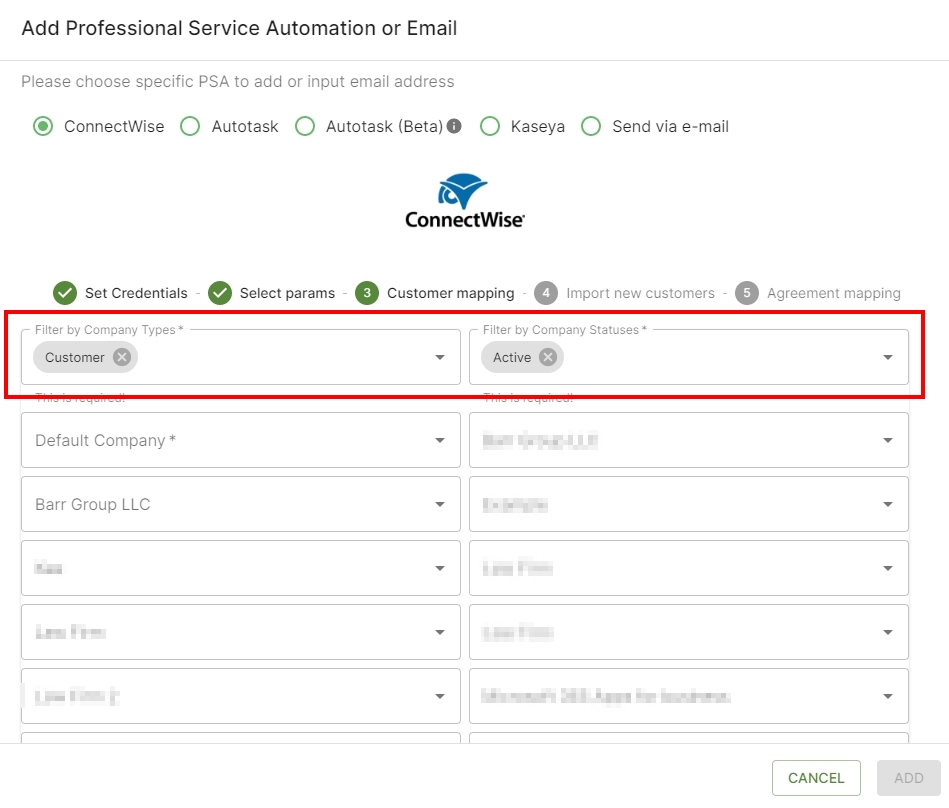Viewport: 949px width, 808px height.
Task: Remove the Customer chip with its X icon
Action: [122, 357]
